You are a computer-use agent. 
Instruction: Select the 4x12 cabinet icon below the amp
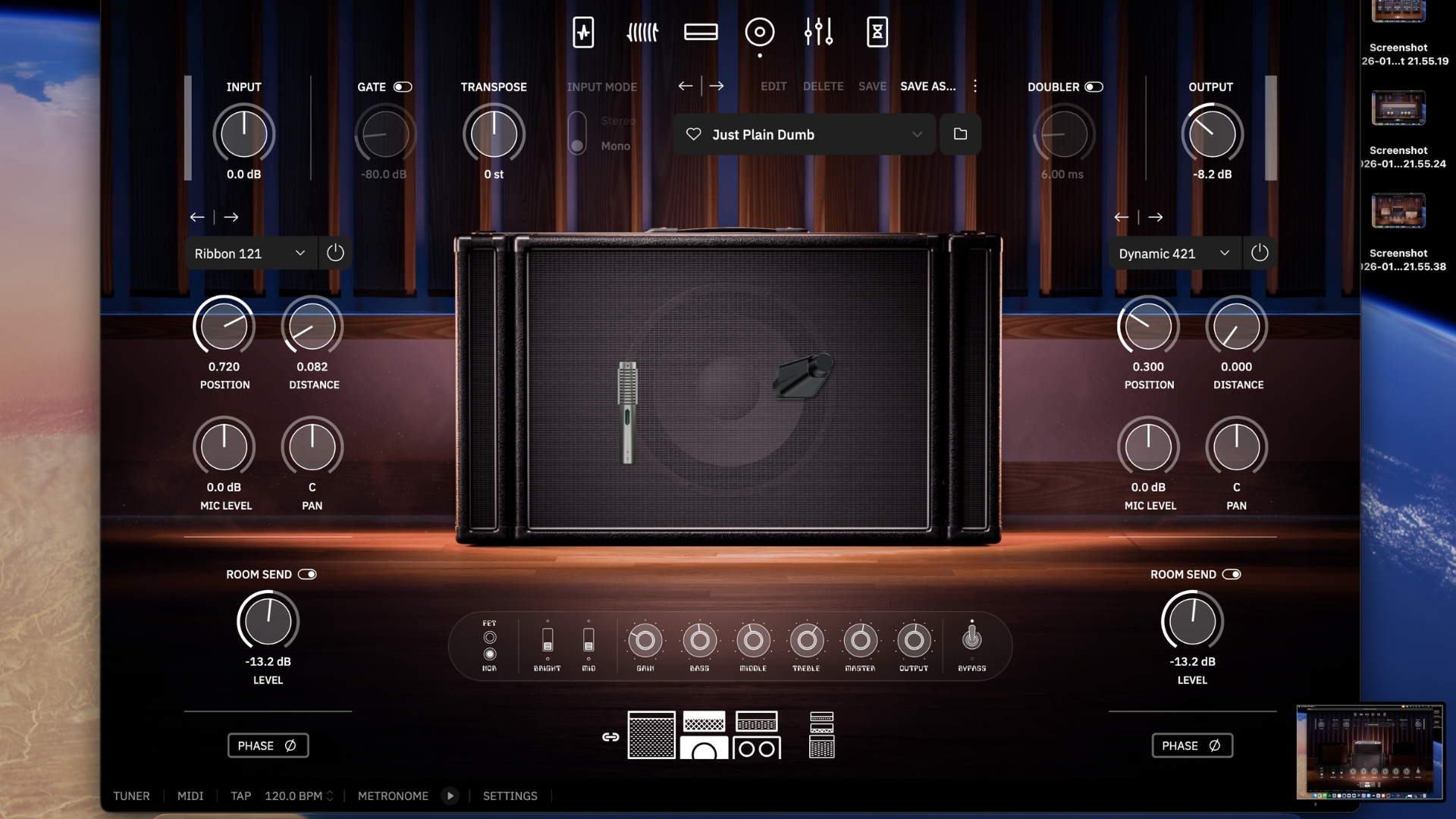(x=651, y=735)
